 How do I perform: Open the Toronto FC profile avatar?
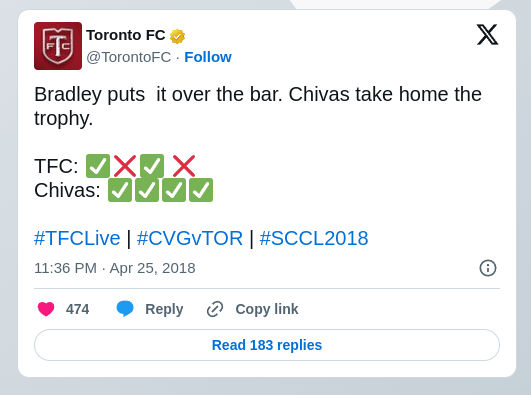click(x=58, y=46)
